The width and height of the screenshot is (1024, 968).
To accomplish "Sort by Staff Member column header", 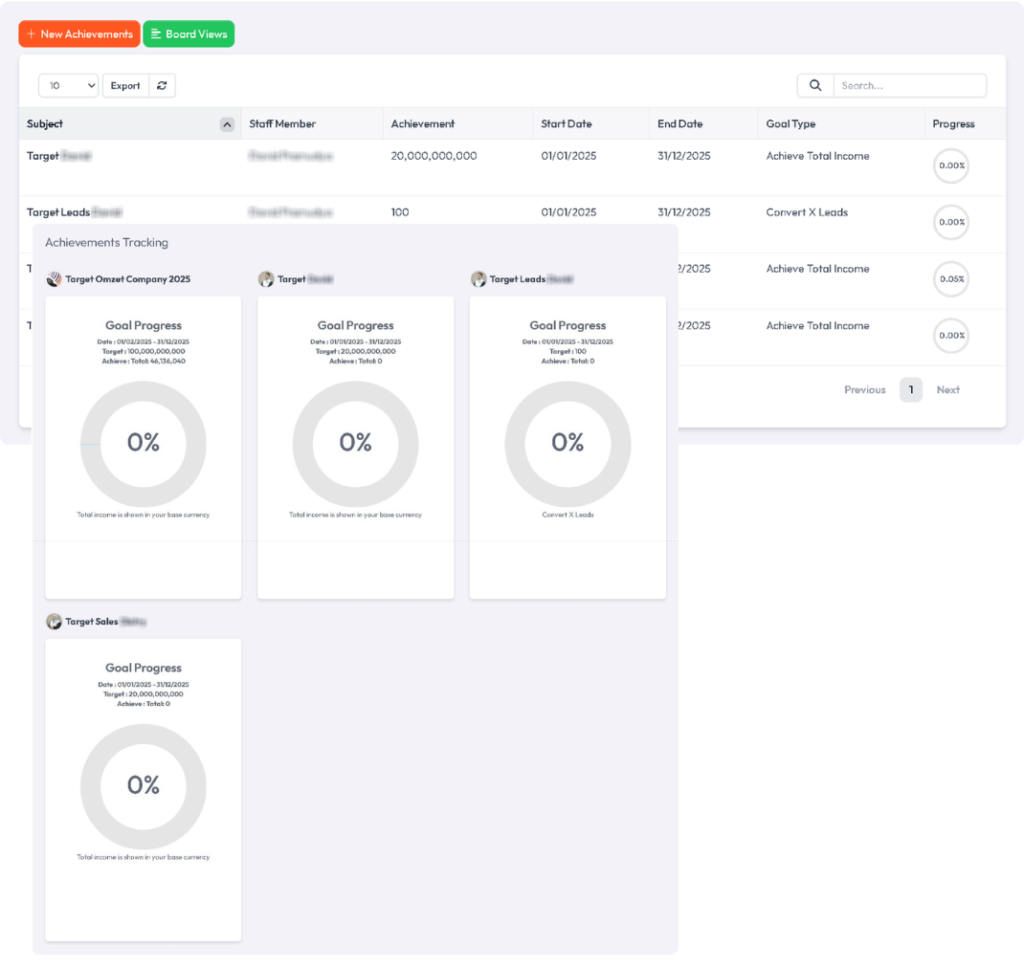I will 282,124.
